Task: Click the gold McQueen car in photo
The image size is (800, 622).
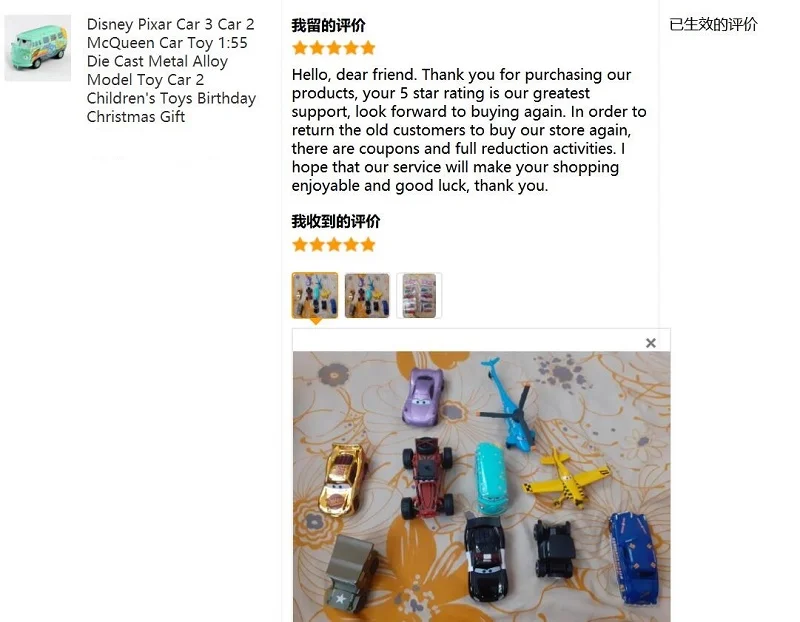Action: pos(341,479)
